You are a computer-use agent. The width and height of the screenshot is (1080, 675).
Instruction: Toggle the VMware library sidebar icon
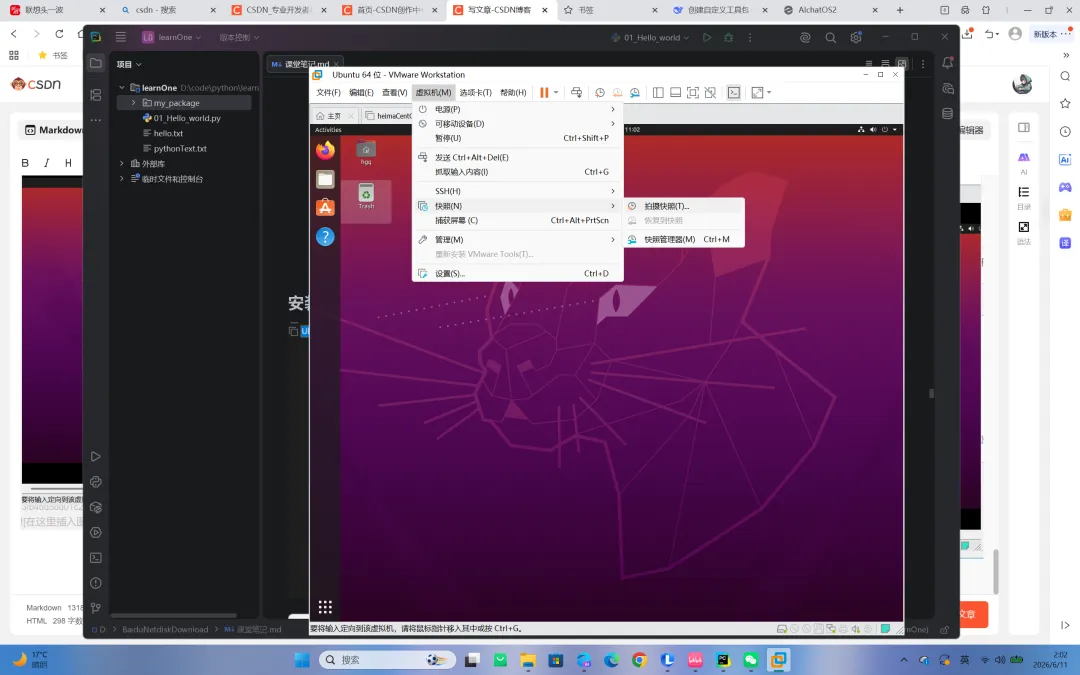(658, 92)
